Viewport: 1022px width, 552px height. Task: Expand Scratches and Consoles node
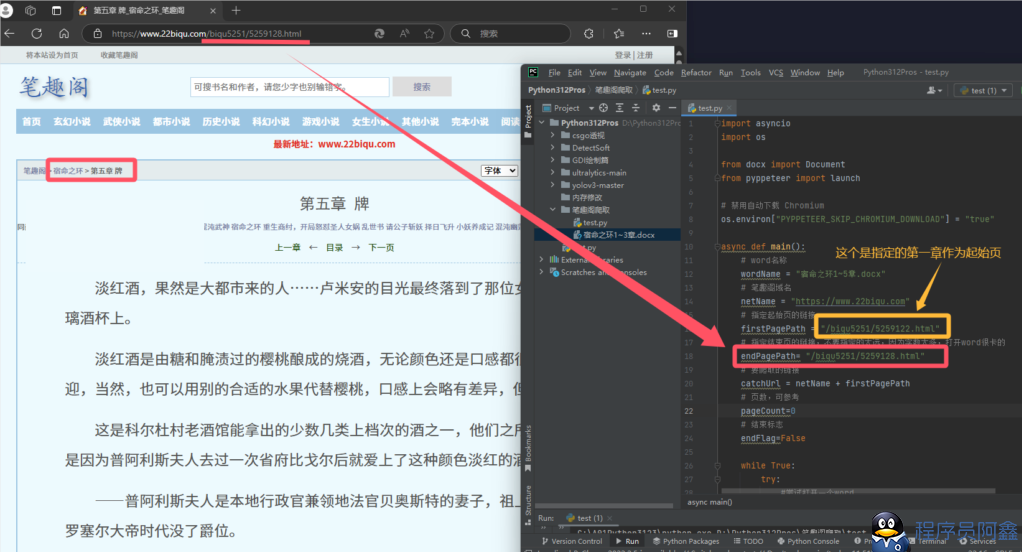click(x=542, y=272)
